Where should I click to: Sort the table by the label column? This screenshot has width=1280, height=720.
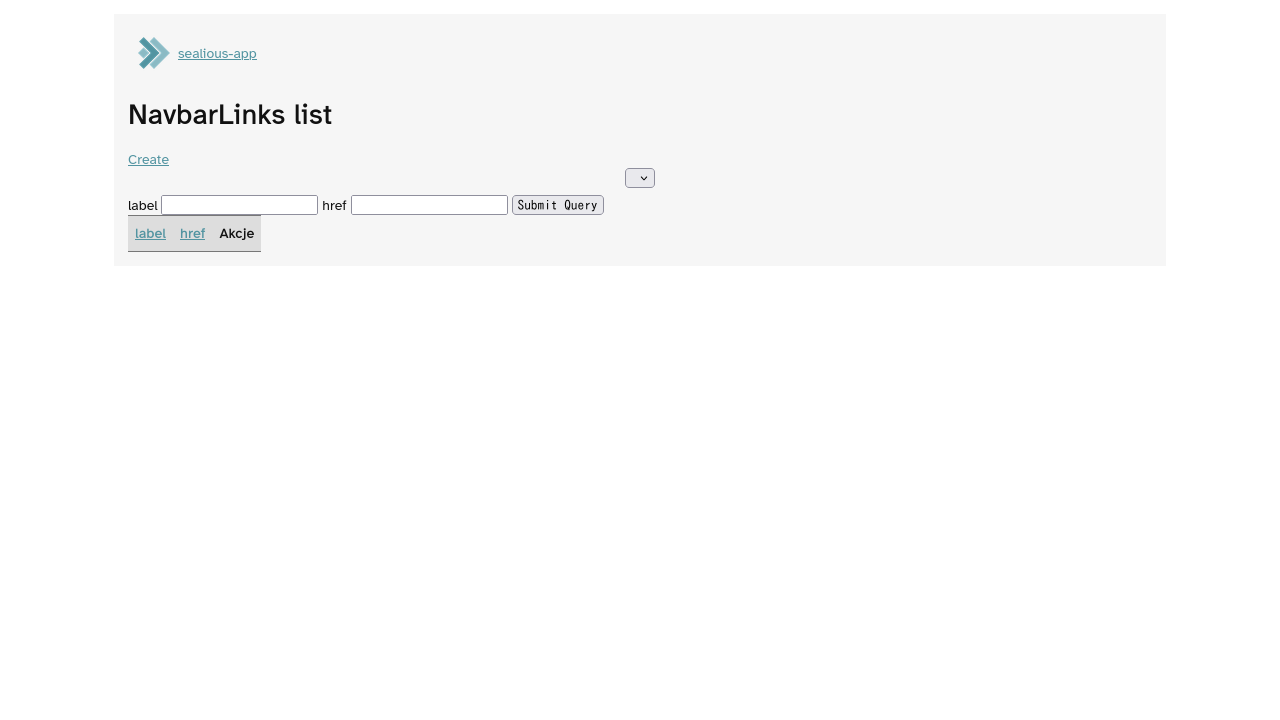click(x=150, y=234)
